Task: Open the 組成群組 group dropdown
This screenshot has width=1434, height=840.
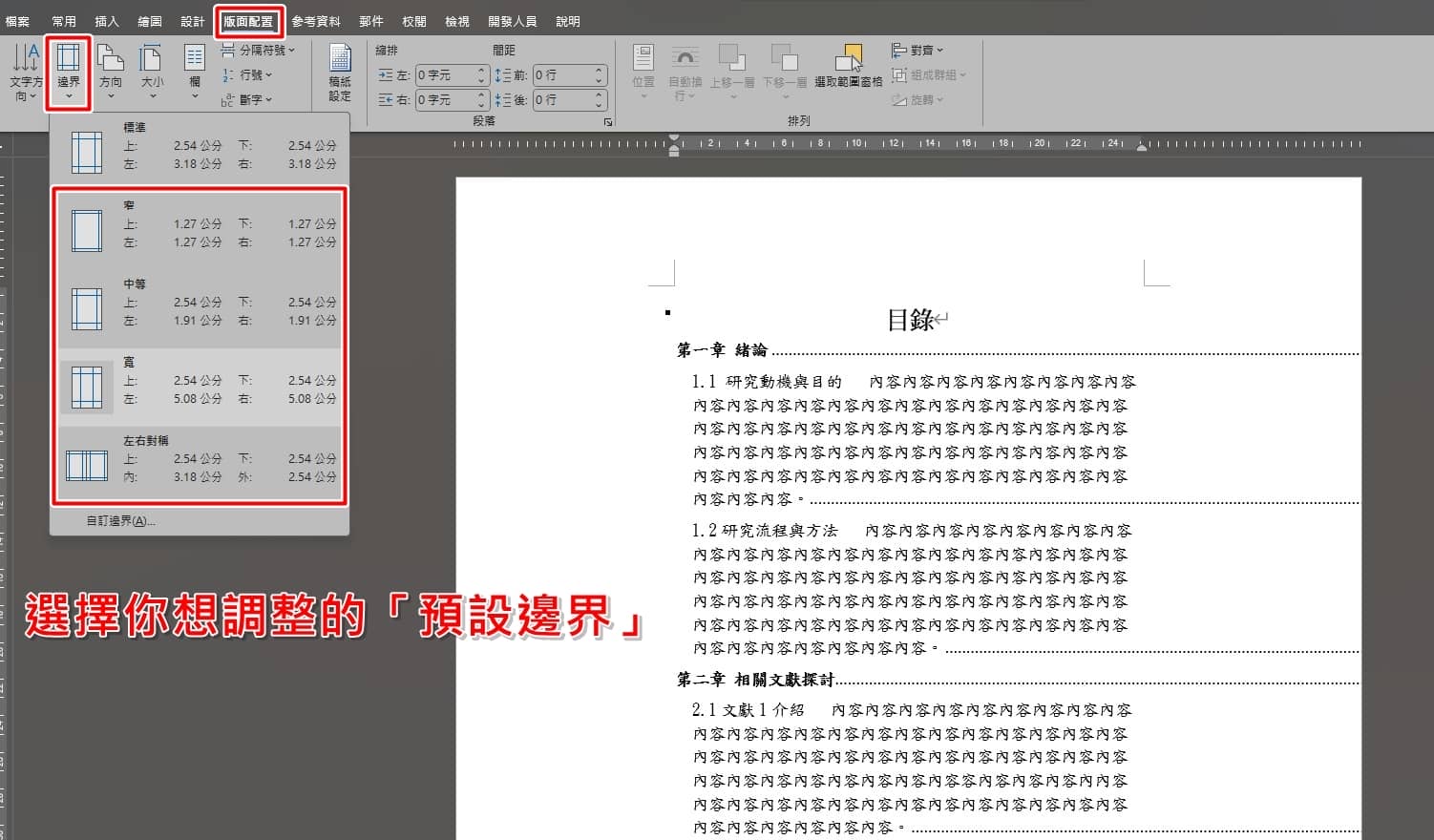Action: [x=929, y=74]
